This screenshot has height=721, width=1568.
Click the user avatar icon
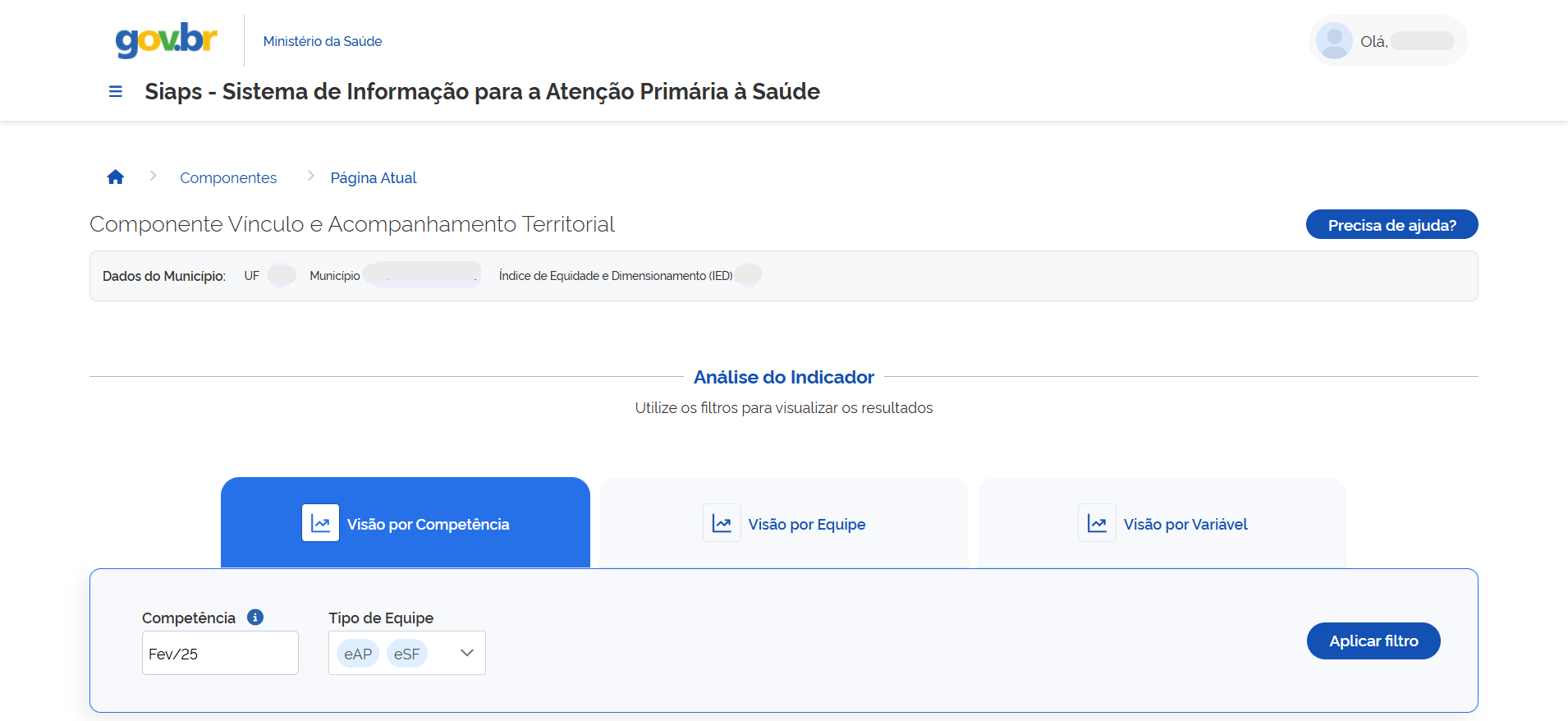[1334, 41]
